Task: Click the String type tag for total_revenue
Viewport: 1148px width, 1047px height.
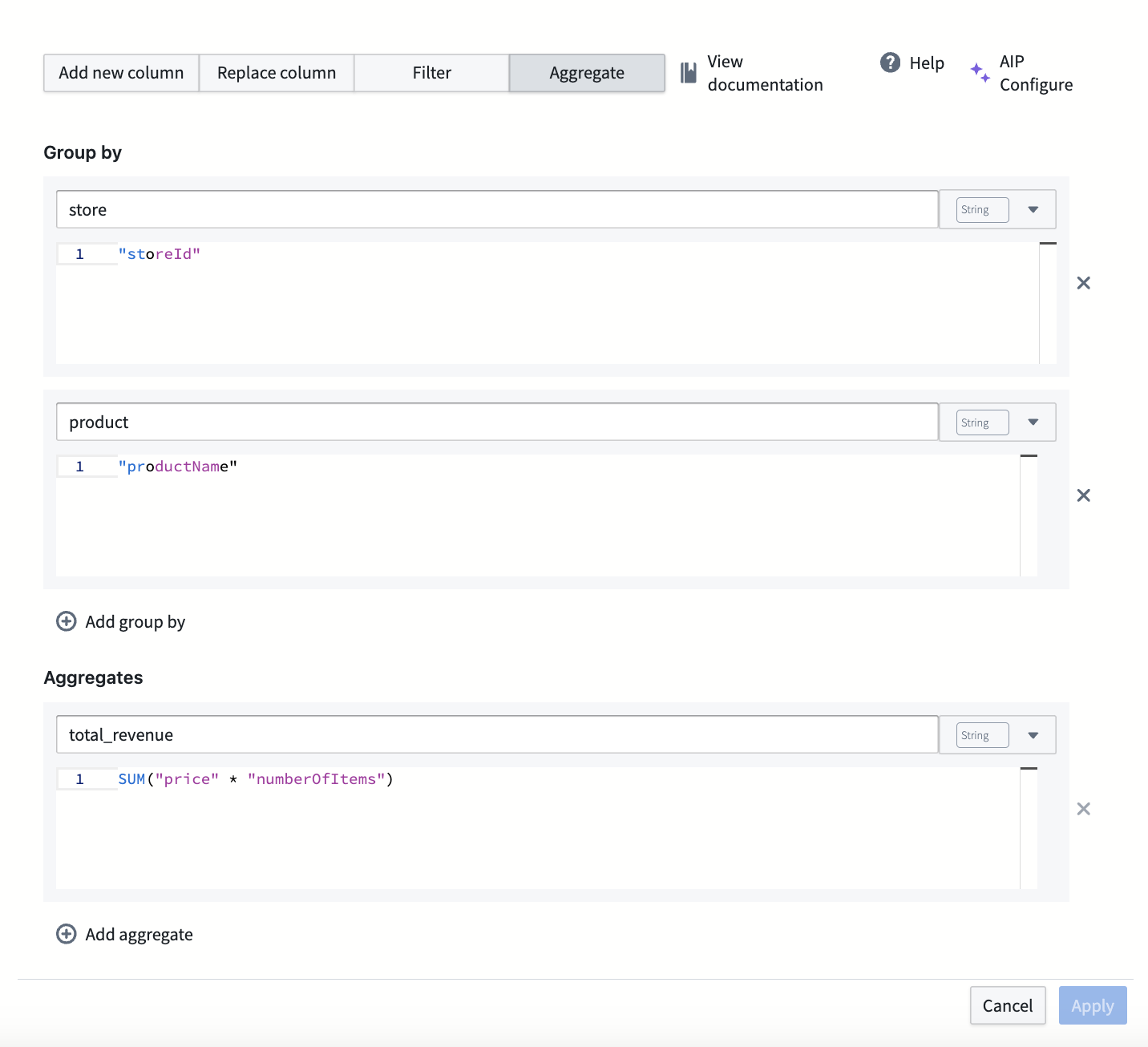Action: coord(982,735)
